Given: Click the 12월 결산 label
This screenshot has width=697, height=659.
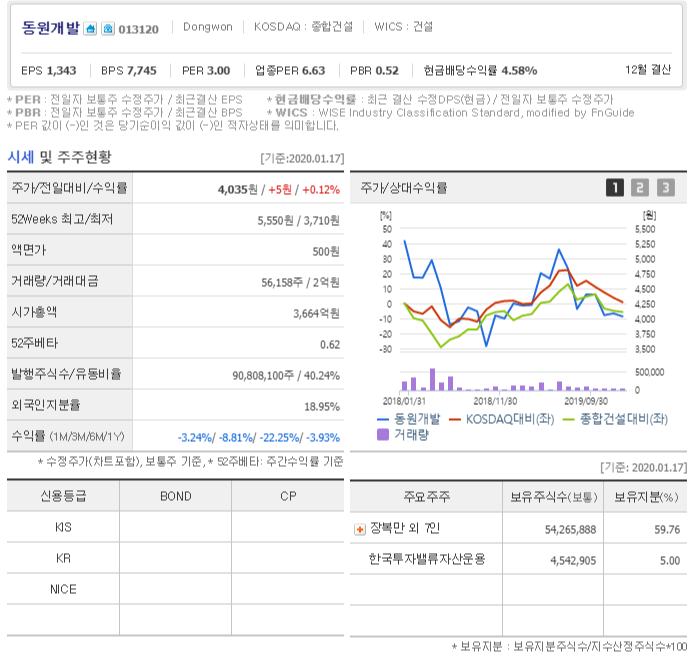Looking at the screenshot, I should click(x=648, y=70).
